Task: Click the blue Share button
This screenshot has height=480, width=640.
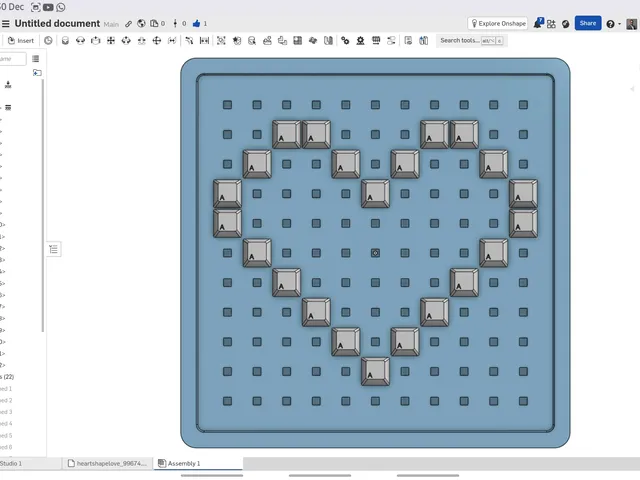Action: point(588,23)
